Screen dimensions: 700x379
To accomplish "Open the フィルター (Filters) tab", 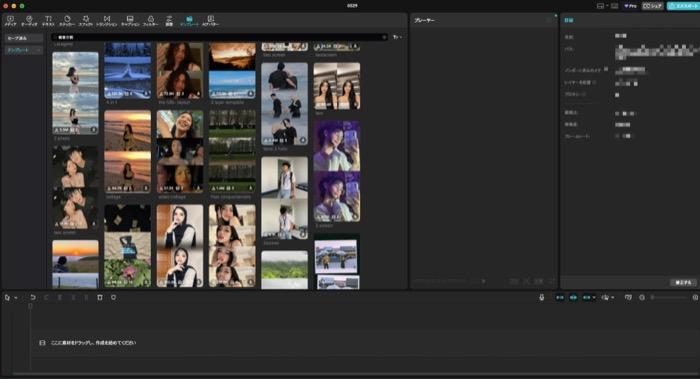I will 150,21.
